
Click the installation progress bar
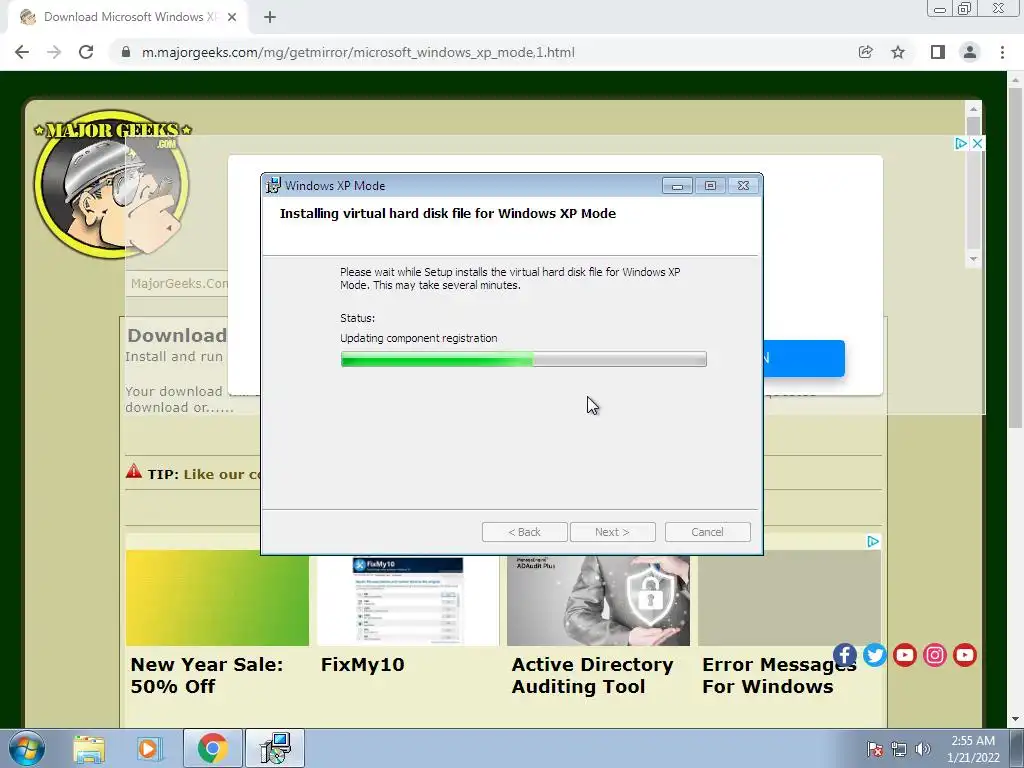(523, 359)
